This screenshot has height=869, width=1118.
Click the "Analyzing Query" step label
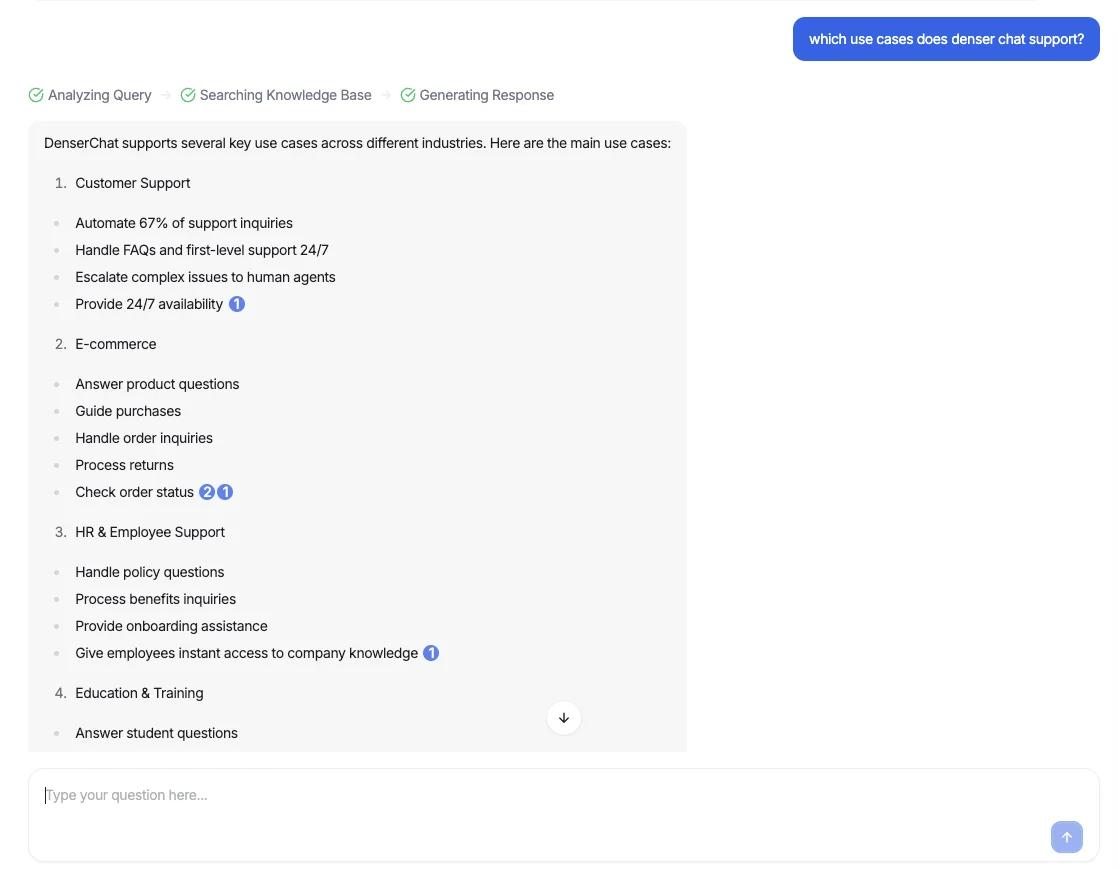(x=100, y=94)
